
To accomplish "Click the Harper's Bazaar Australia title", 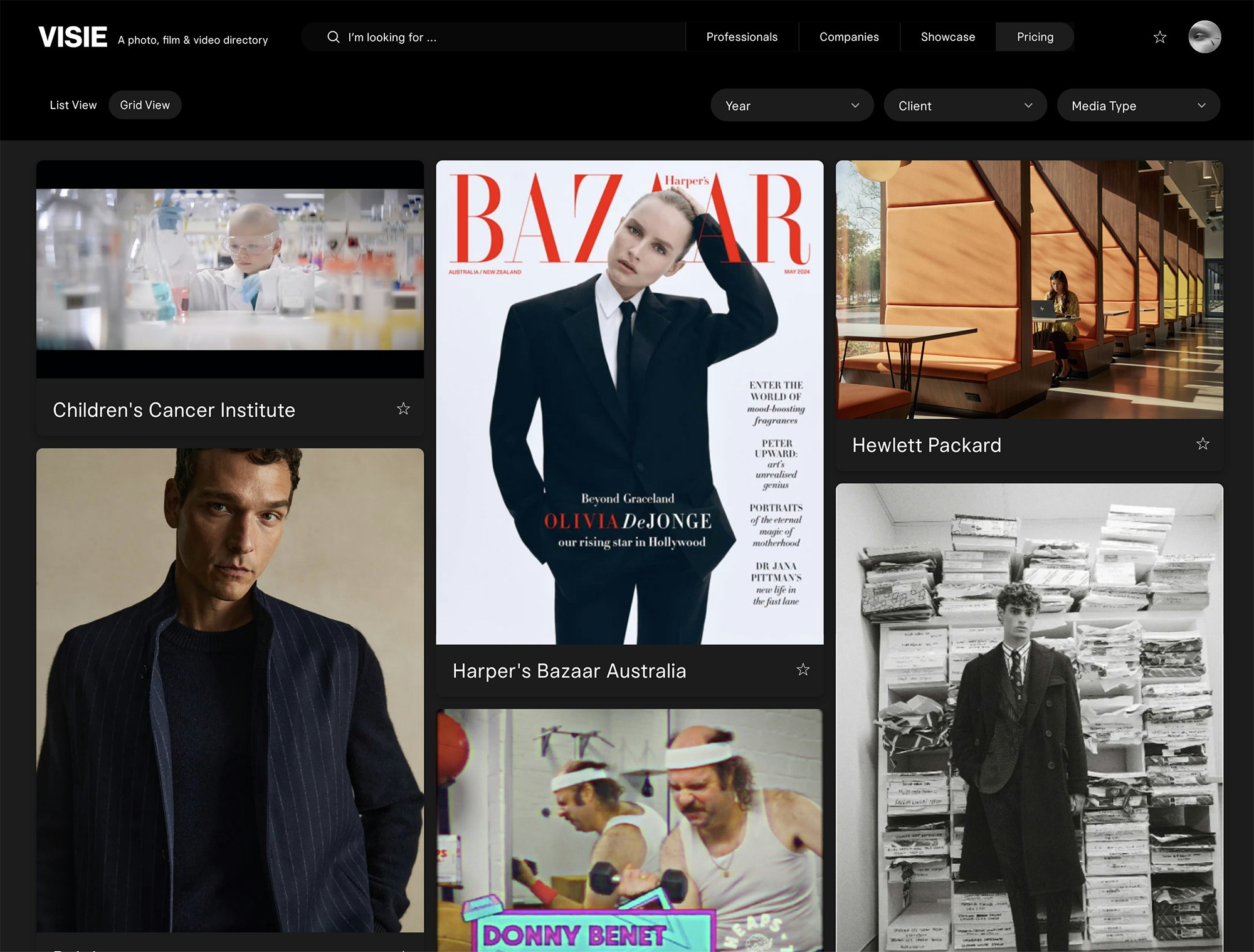I will tap(569, 671).
